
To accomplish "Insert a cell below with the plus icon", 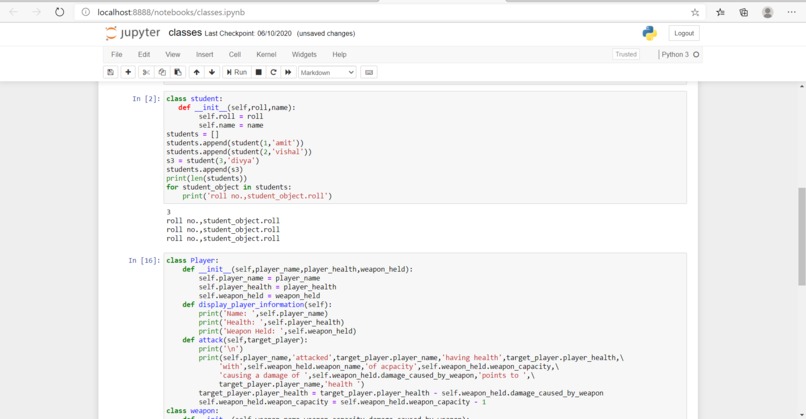I will coord(128,72).
